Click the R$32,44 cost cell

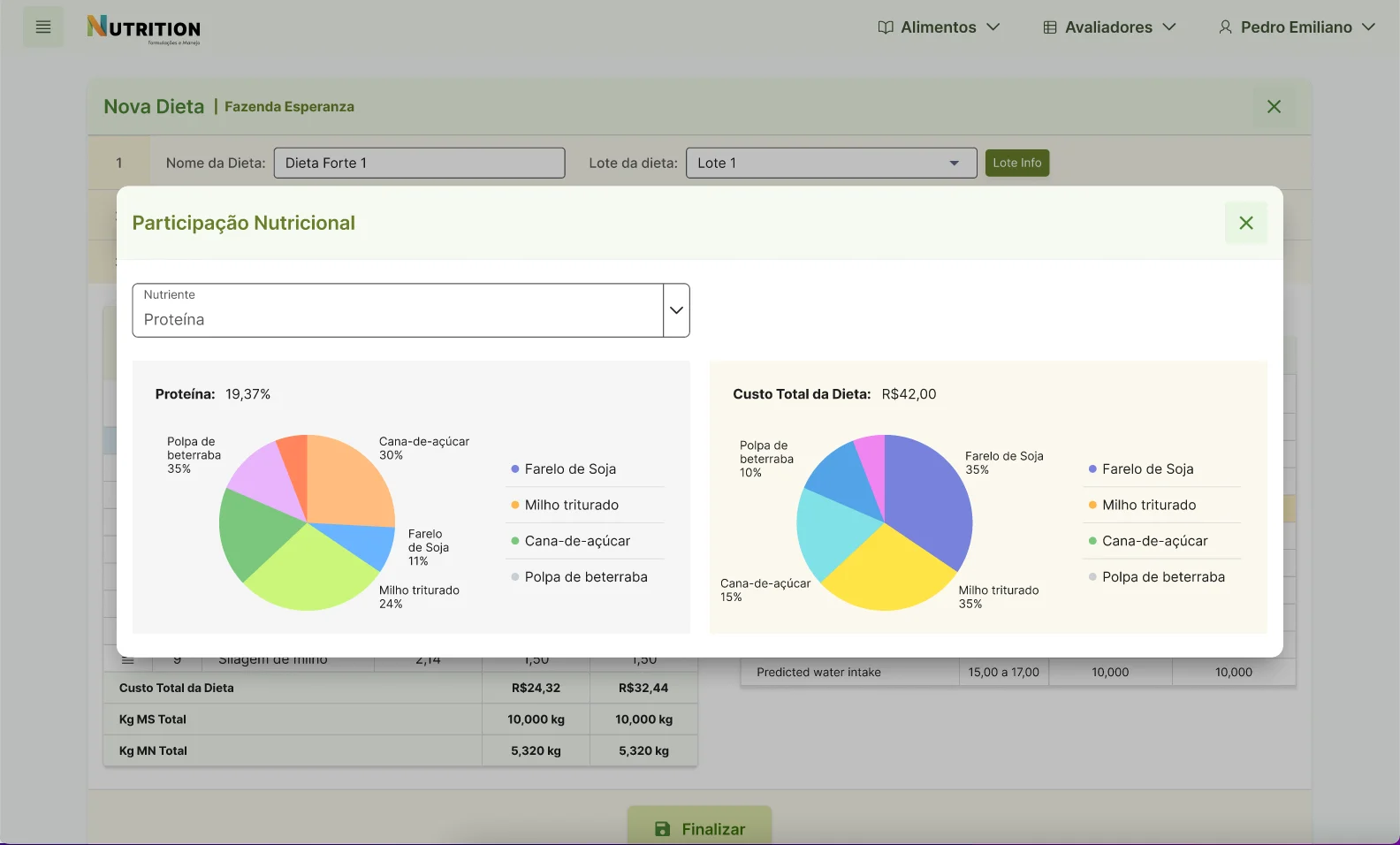point(643,688)
